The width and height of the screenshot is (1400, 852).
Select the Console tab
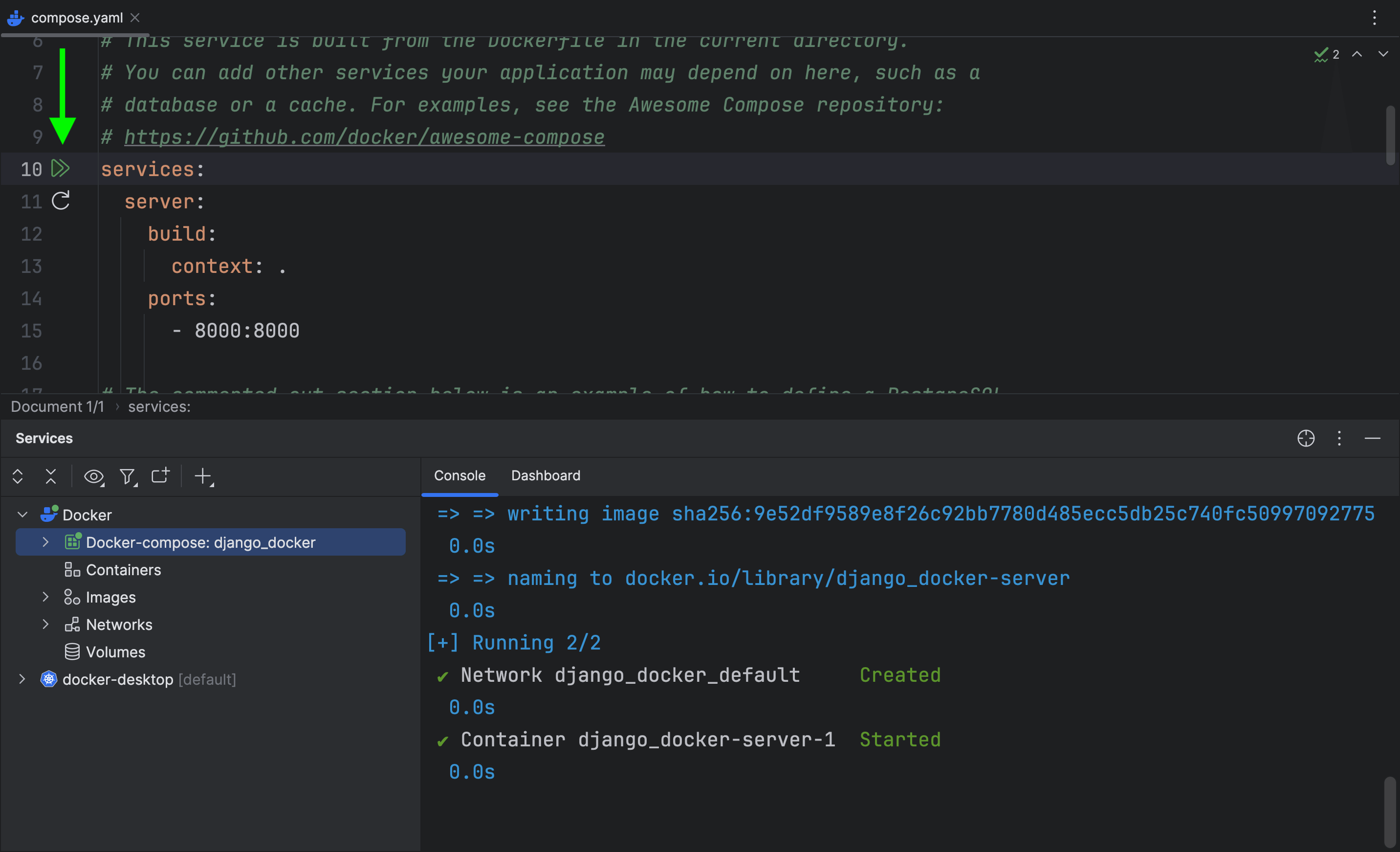coord(459,476)
